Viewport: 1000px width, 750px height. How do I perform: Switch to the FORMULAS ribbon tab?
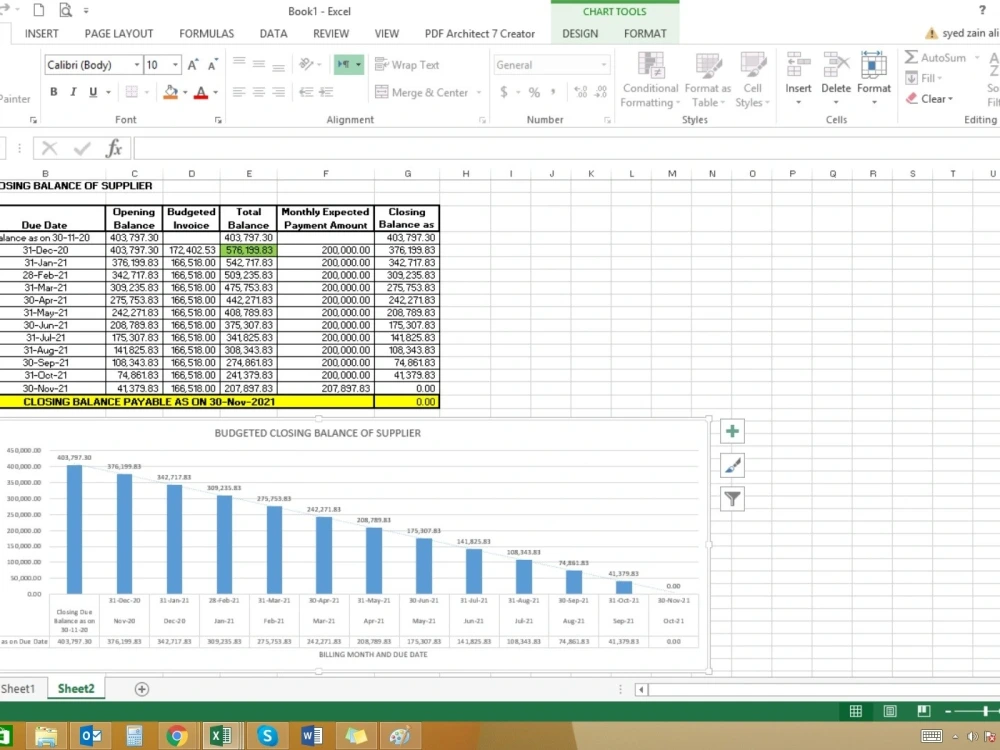tap(206, 33)
